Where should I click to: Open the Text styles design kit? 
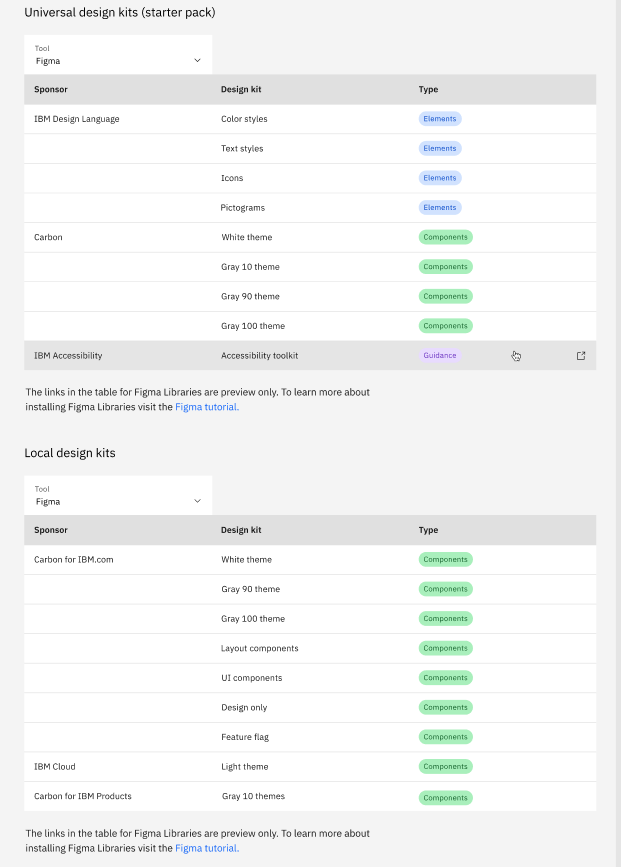[x=242, y=149]
